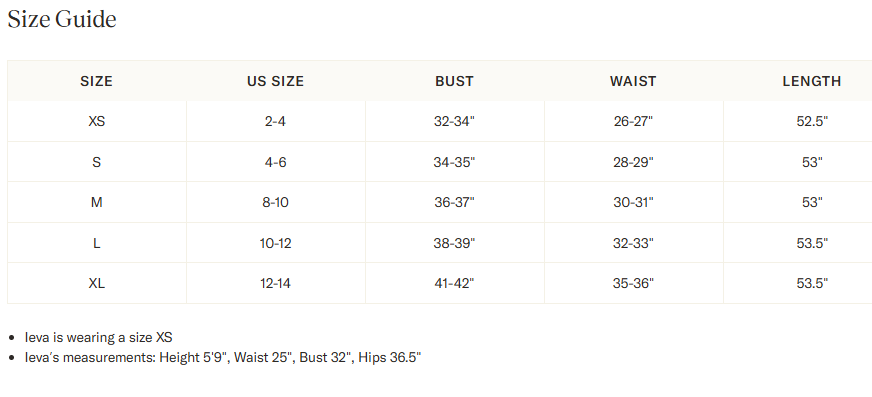Click the 35-36" waist value

click(x=633, y=284)
